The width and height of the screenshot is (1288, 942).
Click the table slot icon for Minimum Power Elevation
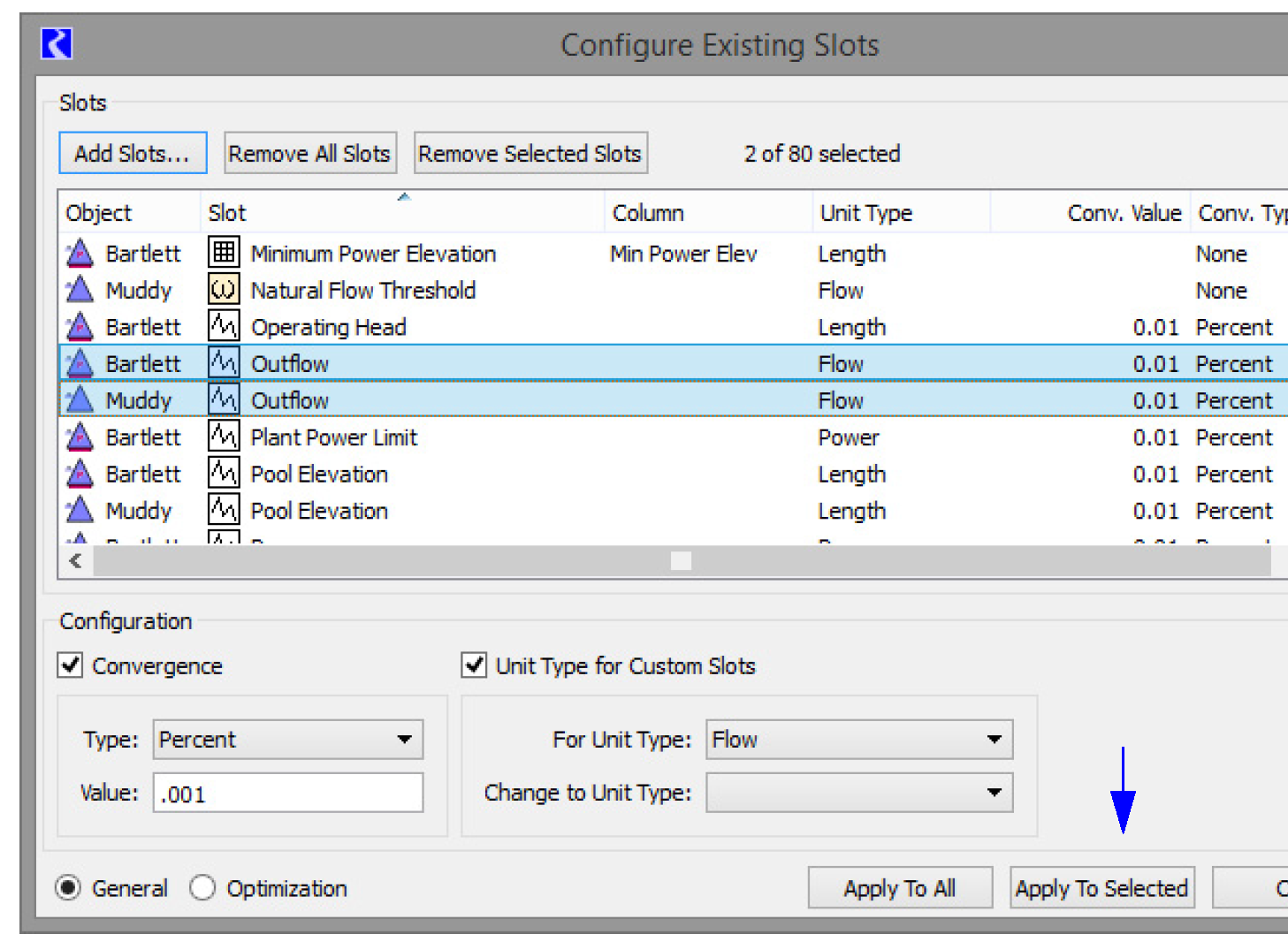tap(224, 253)
